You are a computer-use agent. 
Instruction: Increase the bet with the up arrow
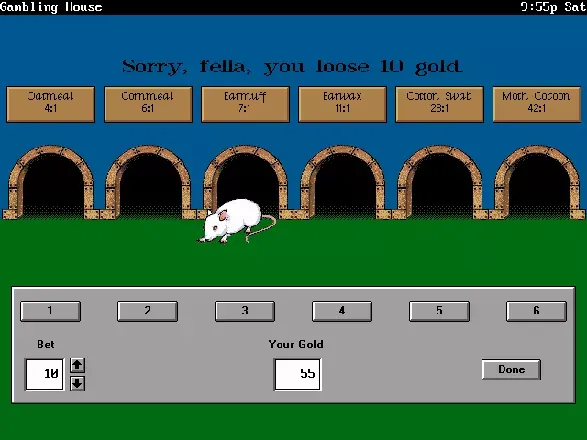pos(77,365)
